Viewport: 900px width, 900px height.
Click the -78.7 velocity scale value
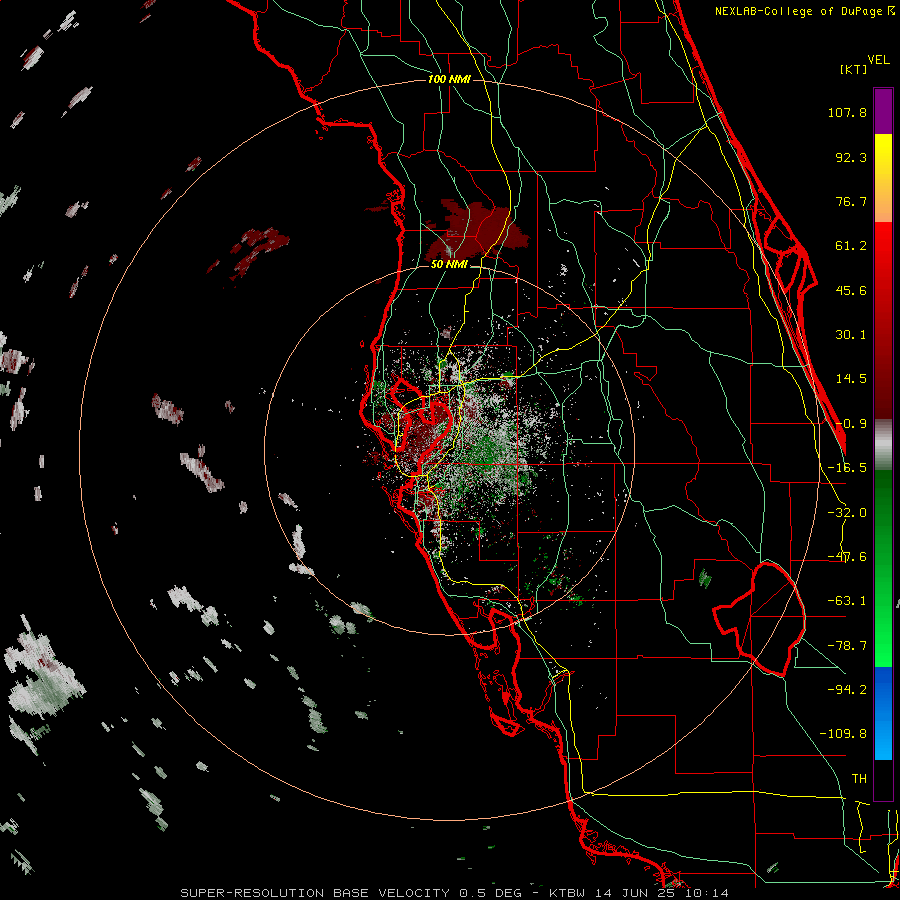pos(847,646)
